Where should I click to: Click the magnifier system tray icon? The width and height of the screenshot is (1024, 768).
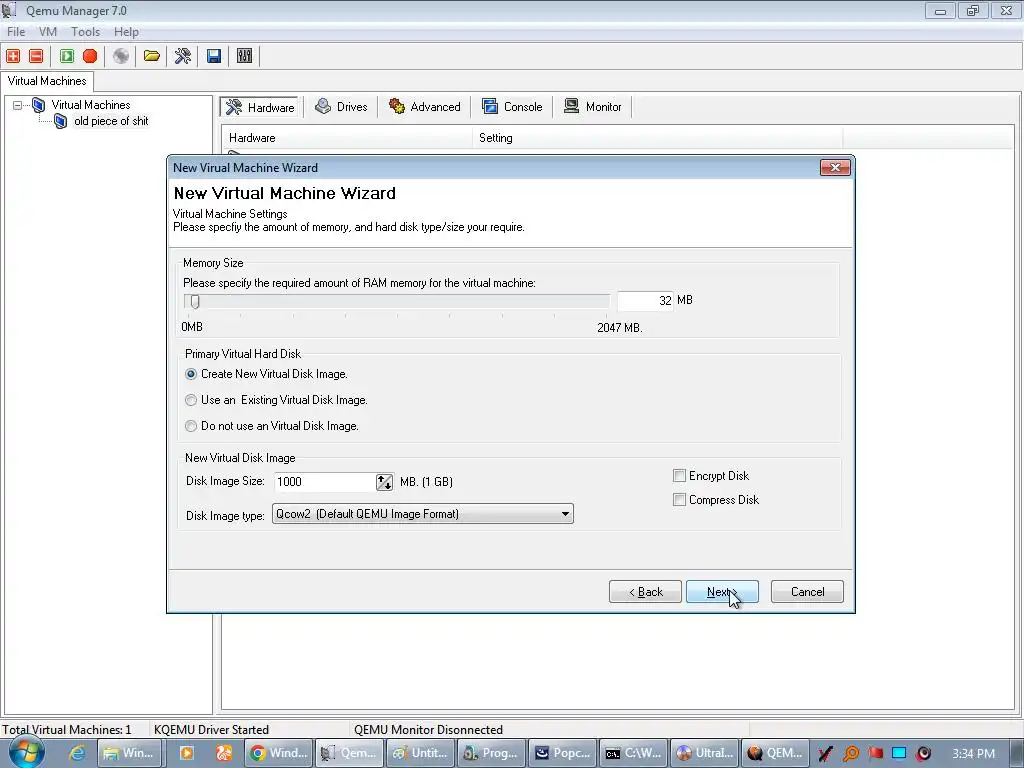tap(850, 753)
